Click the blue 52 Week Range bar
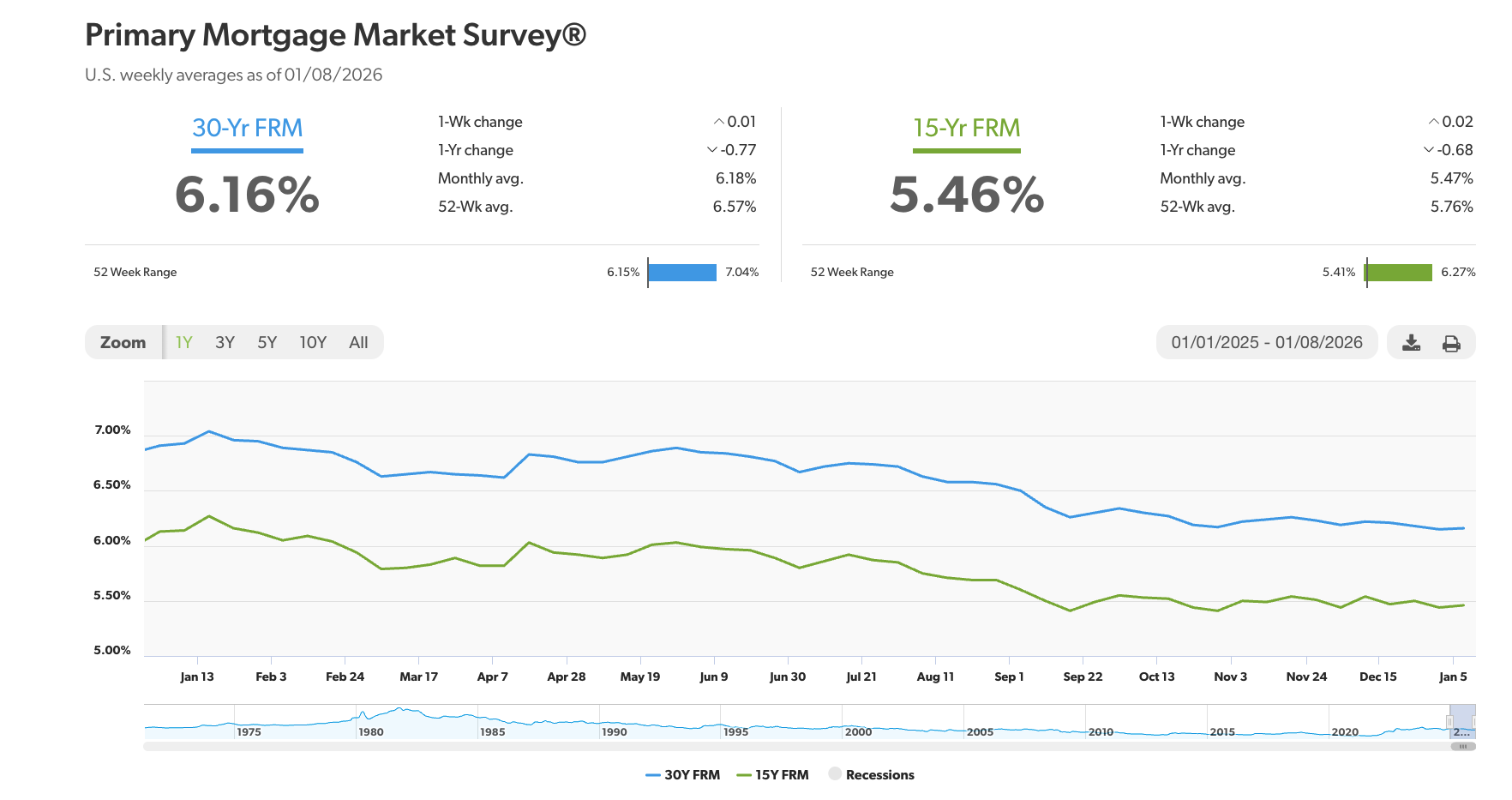This screenshot has height=800, width=1512. click(681, 273)
